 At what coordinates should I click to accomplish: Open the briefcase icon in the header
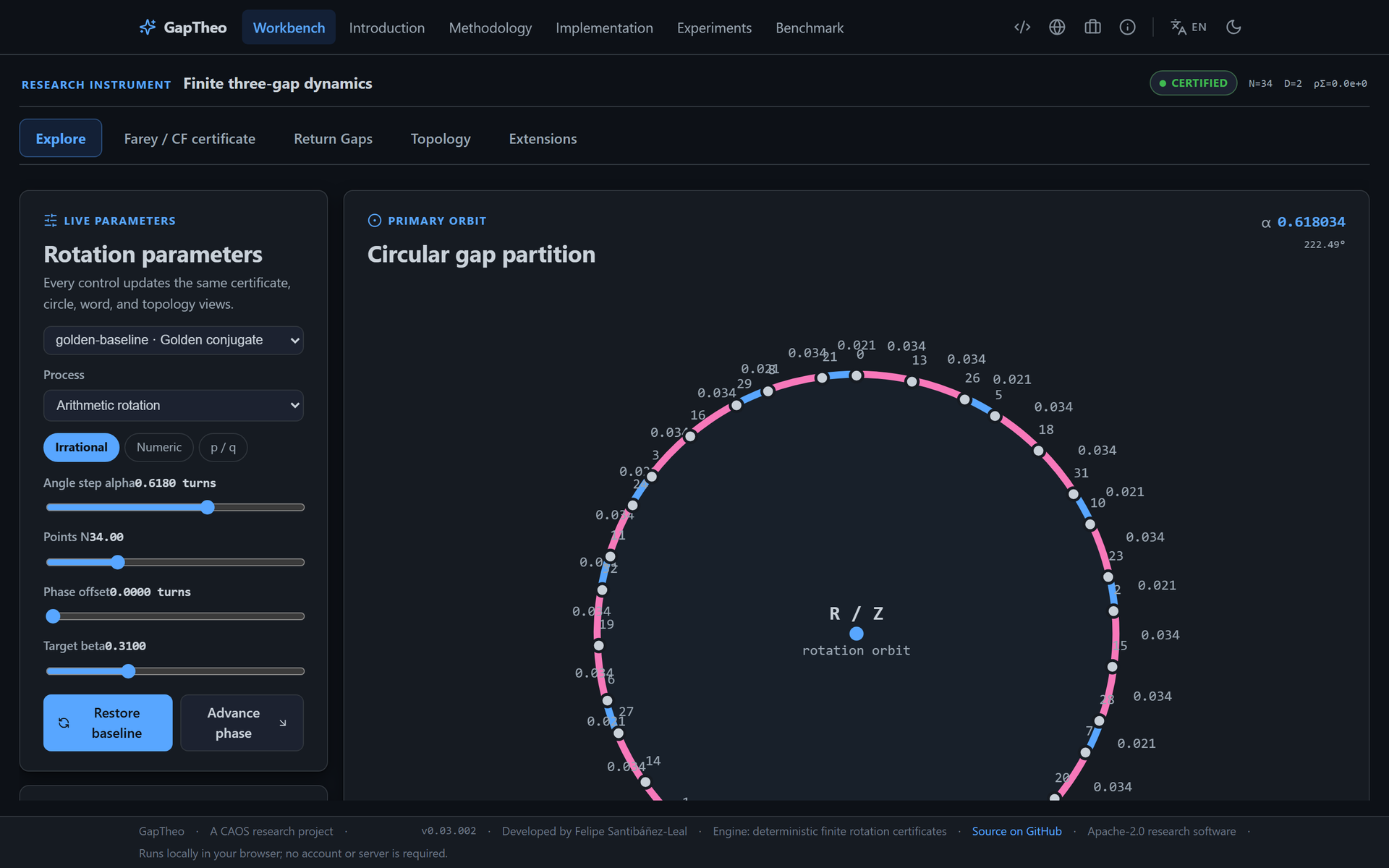[1092, 27]
